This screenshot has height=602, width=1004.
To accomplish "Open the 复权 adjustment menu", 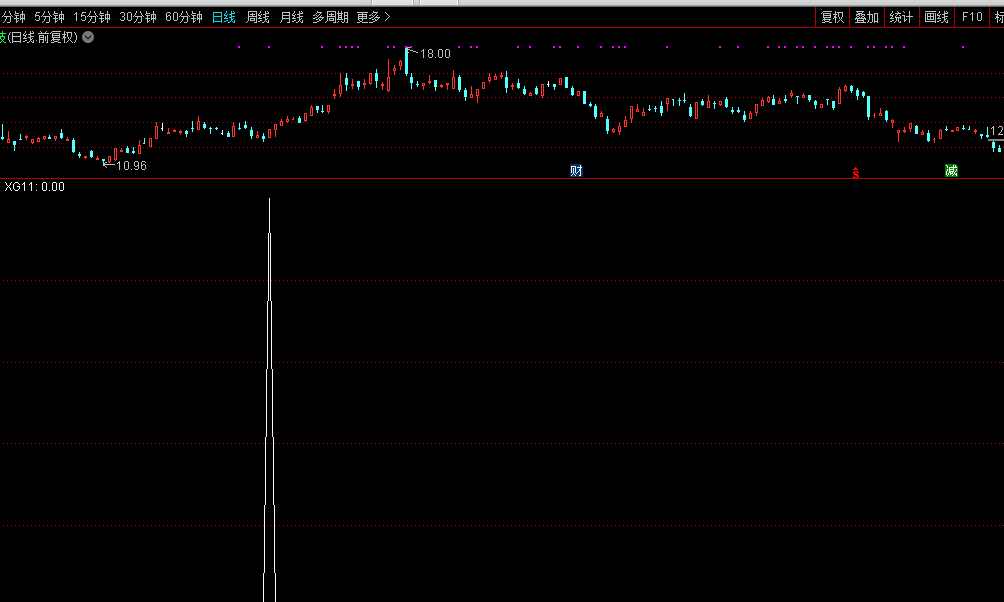I will (832, 17).
